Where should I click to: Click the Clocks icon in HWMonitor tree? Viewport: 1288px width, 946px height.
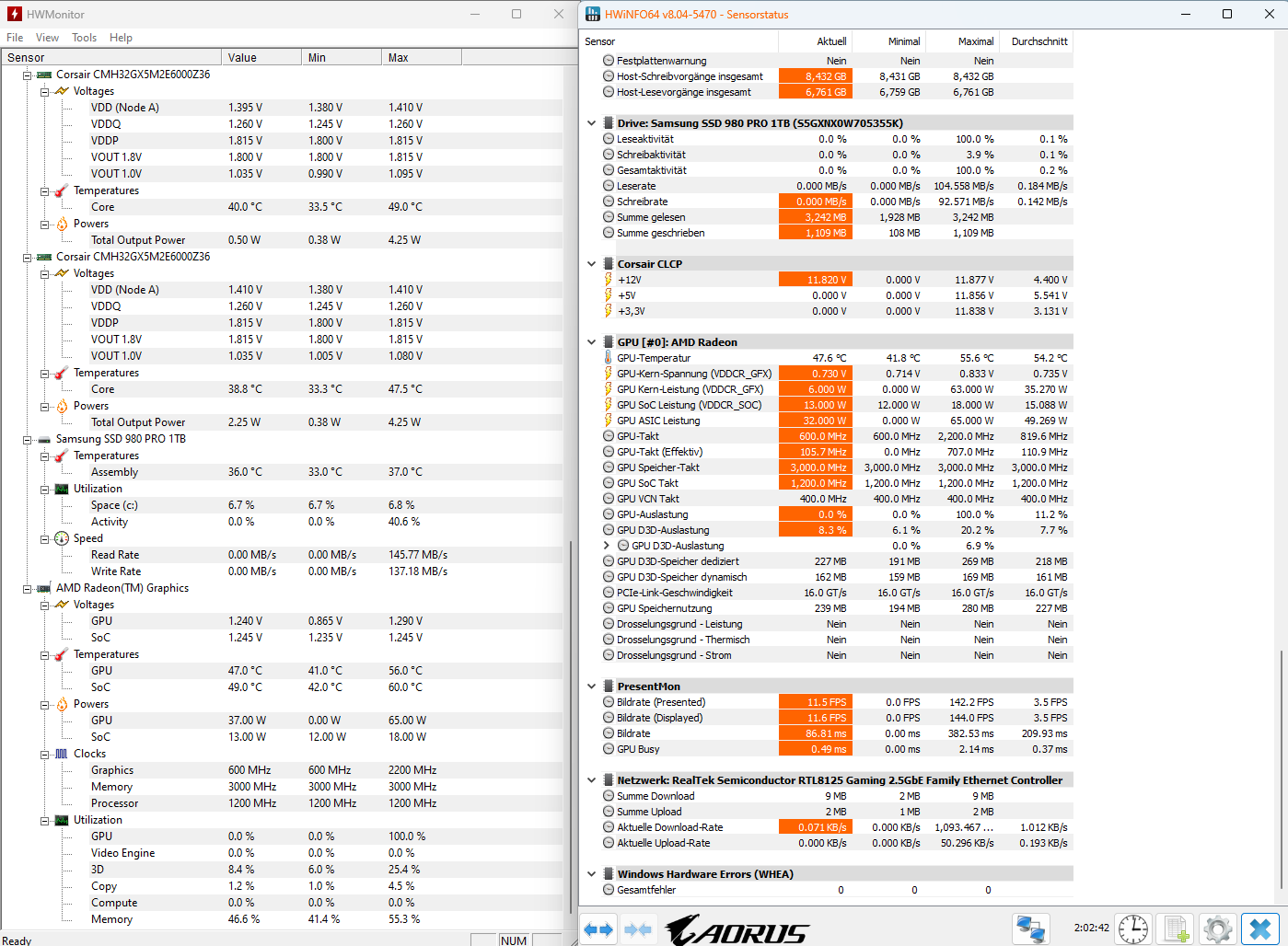[x=62, y=754]
